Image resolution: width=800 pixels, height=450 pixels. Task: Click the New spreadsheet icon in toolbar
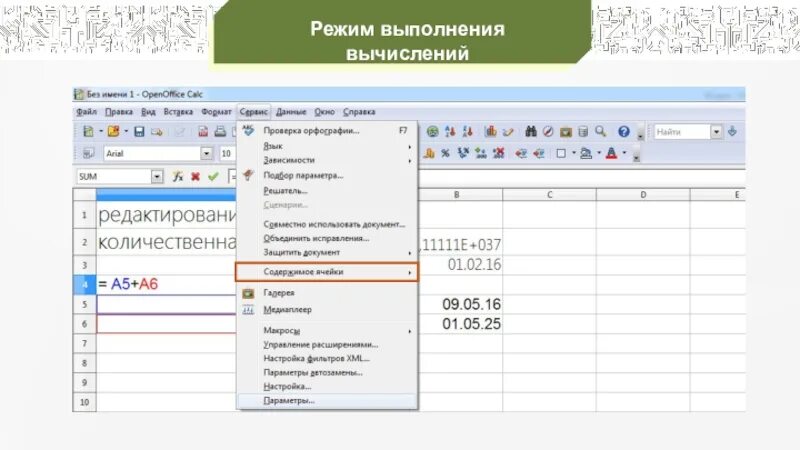click(88, 132)
